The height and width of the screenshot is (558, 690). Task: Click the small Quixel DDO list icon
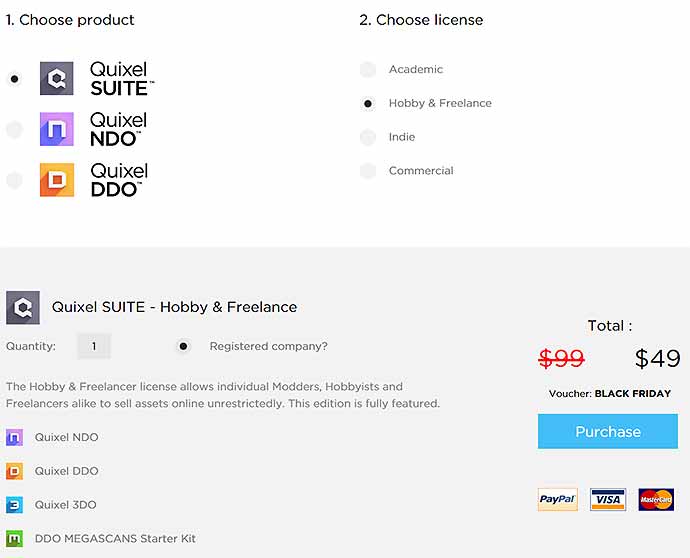[x=14, y=471]
